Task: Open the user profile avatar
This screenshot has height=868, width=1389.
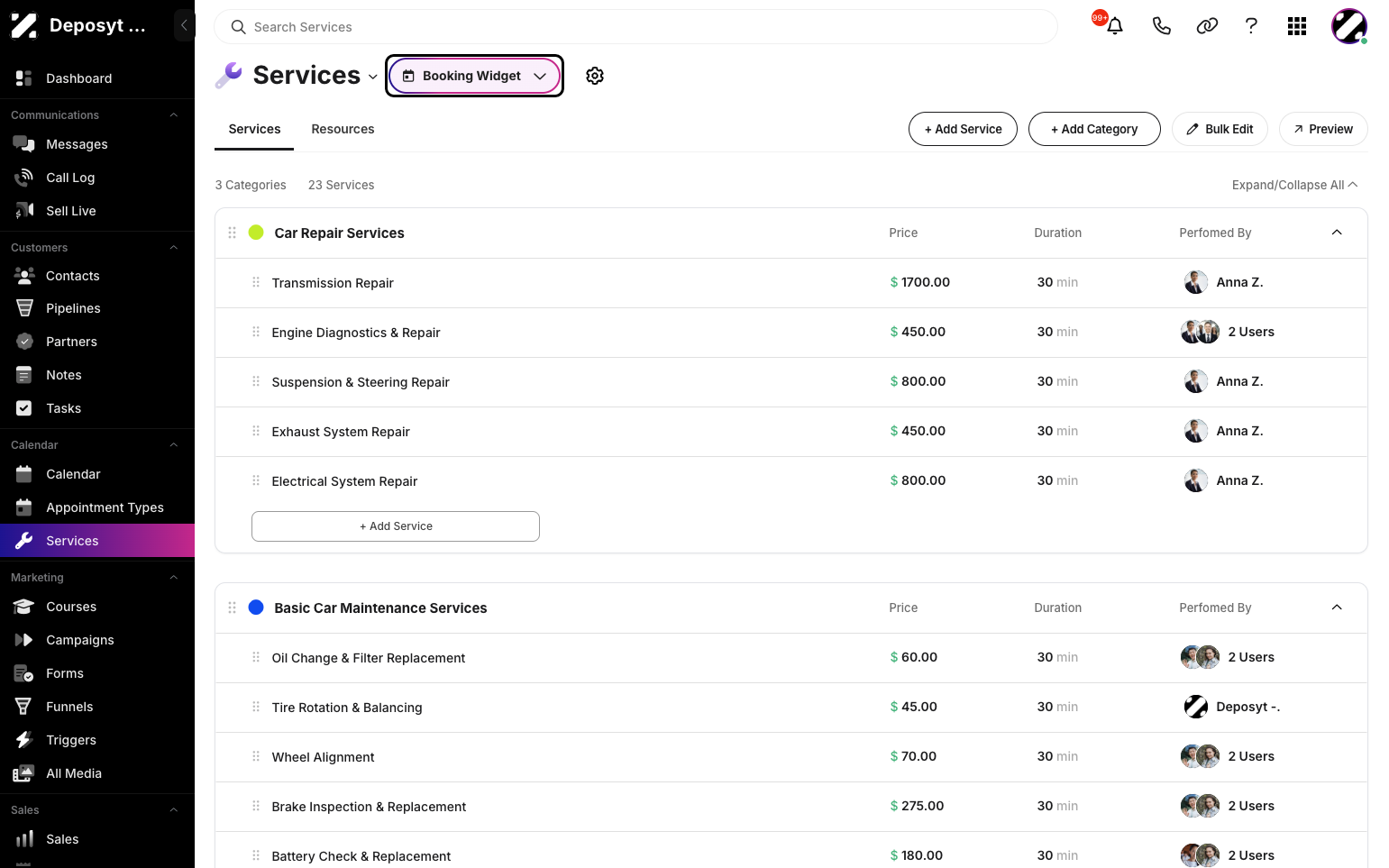Action: tap(1349, 26)
